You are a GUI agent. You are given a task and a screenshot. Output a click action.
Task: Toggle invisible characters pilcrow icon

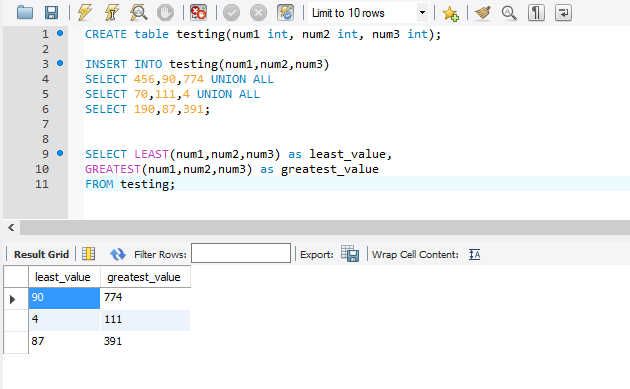click(536, 13)
